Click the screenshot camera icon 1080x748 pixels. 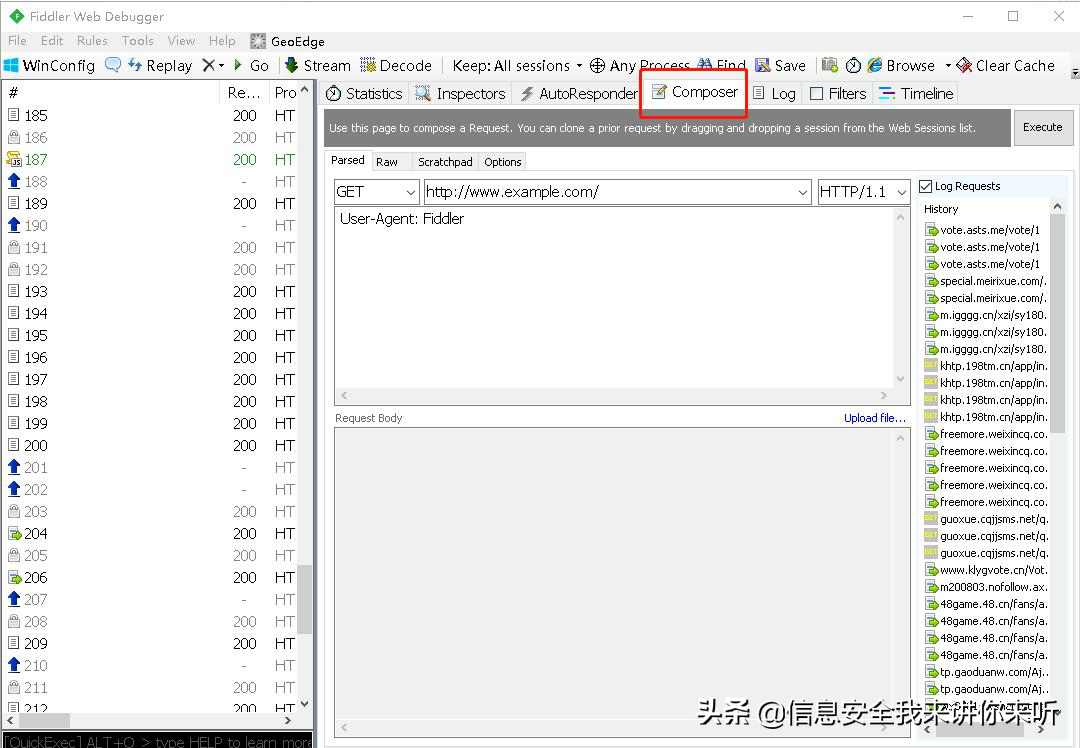[830, 65]
